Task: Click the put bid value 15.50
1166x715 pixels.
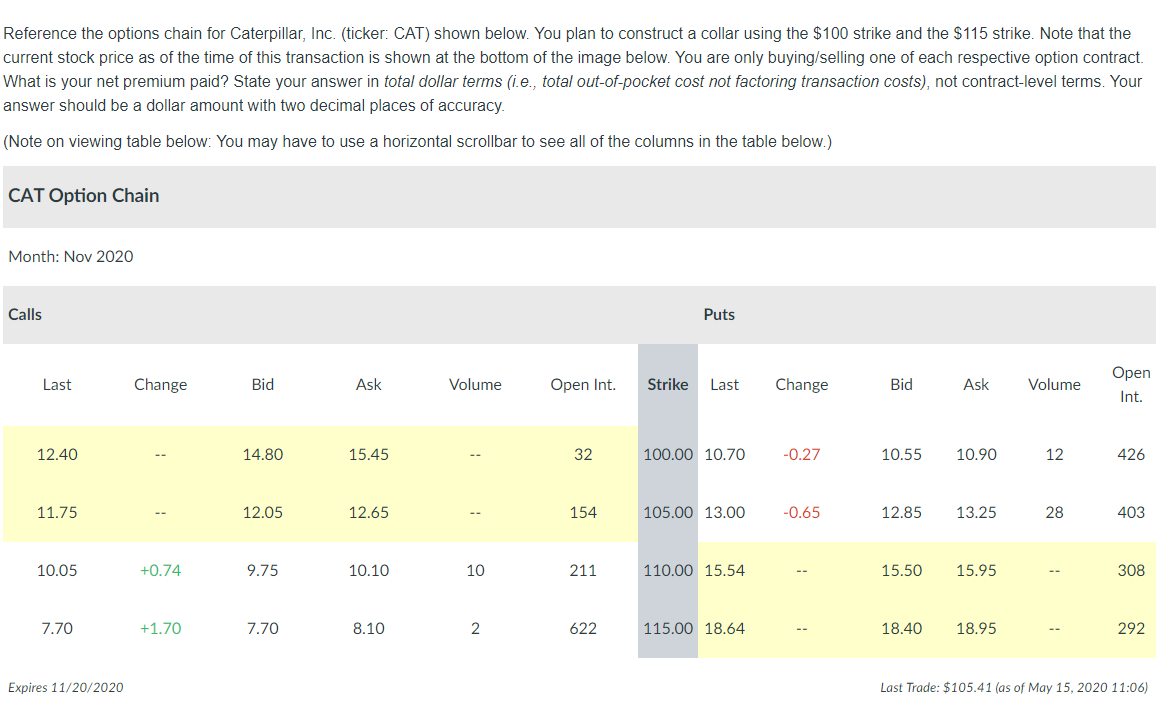Action: click(x=901, y=570)
